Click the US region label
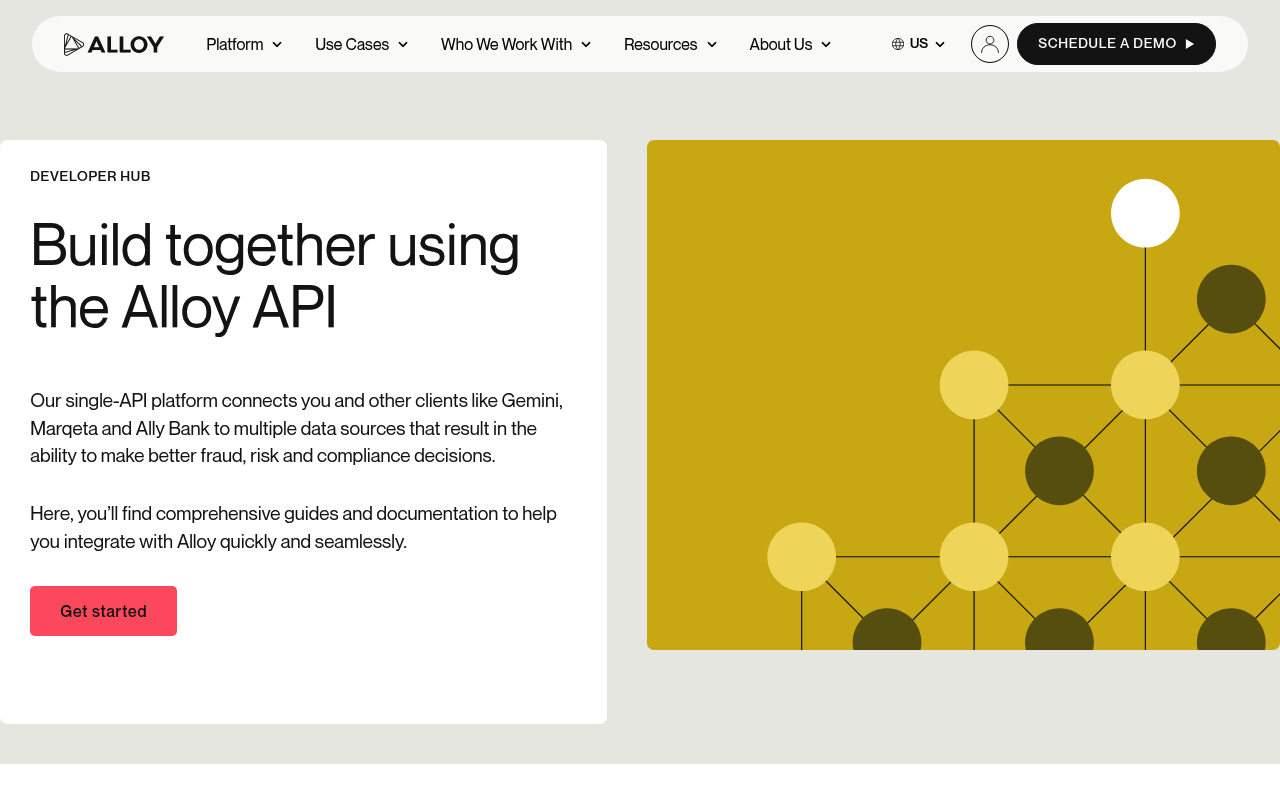1280x800 pixels. (919, 44)
